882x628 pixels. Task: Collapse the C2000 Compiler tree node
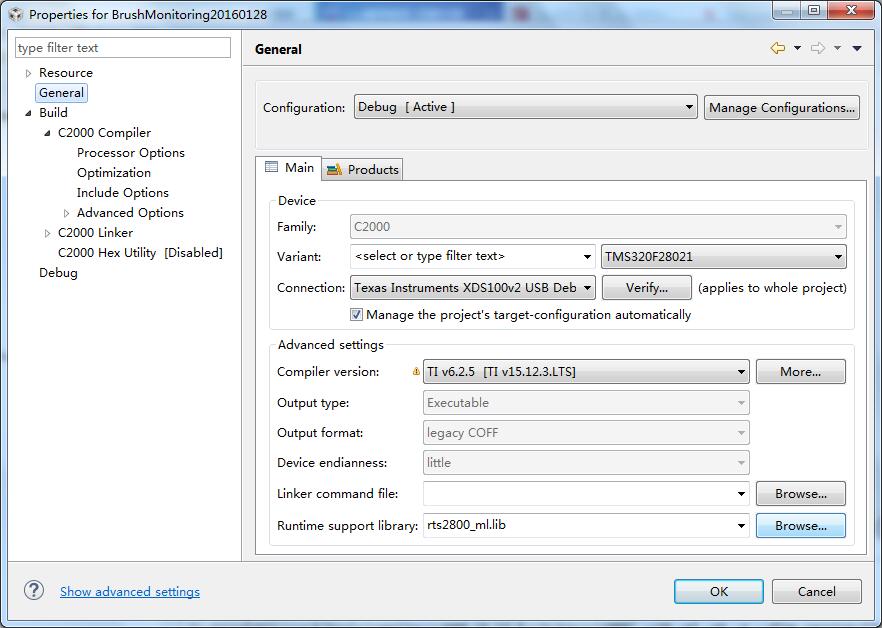click(x=47, y=133)
